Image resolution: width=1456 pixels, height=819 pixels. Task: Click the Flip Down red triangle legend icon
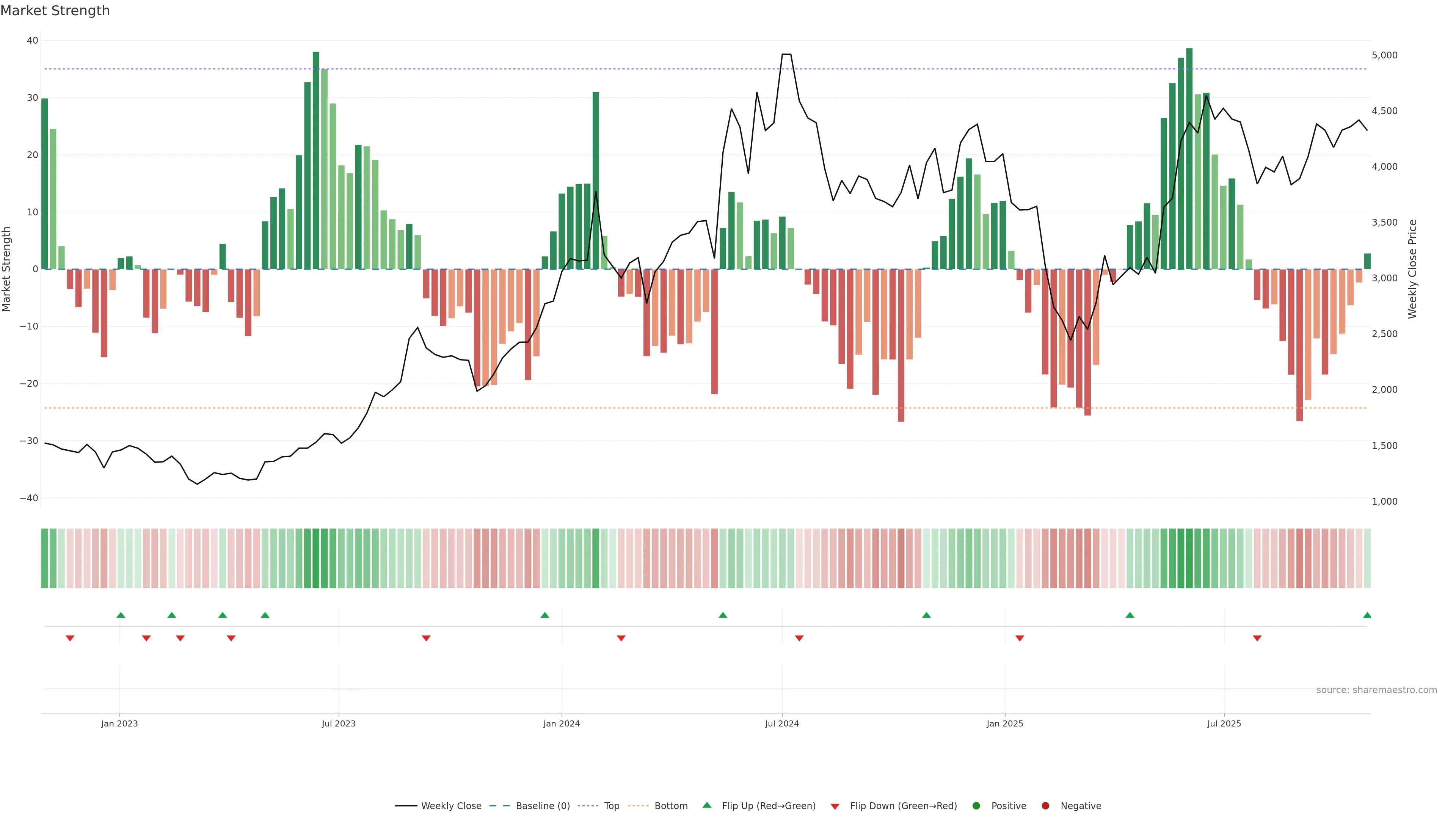click(835, 806)
